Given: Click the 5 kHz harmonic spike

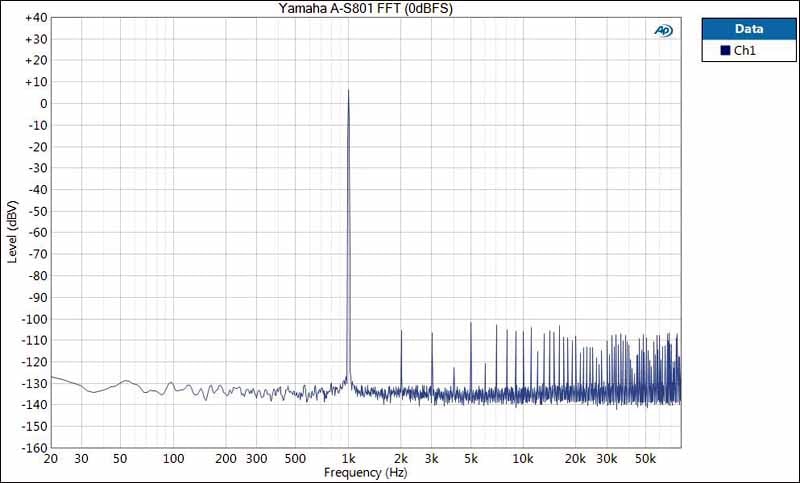Looking at the screenshot, I should pyautogui.click(x=471, y=324).
